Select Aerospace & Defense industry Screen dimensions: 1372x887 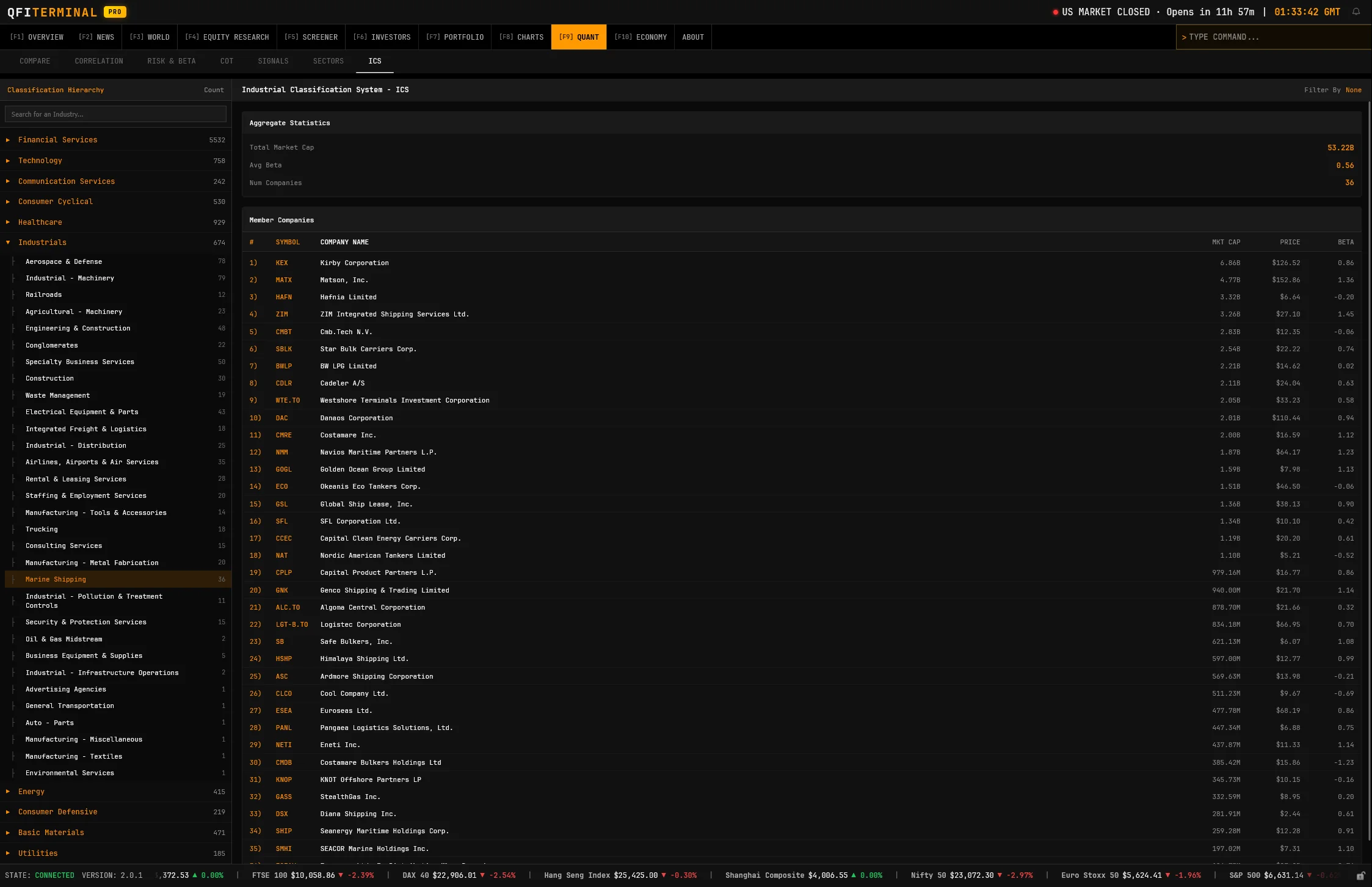click(x=64, y=261)
